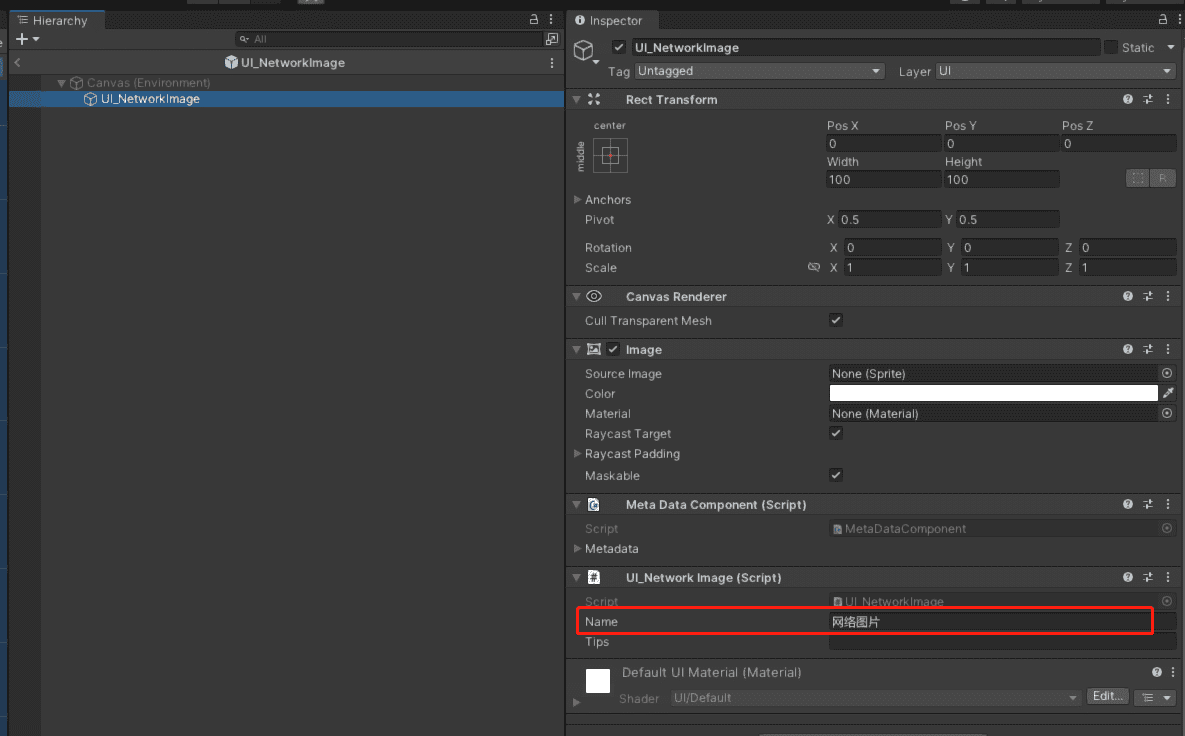The width and height of the screenshot is (1185, 736).
Task: Open the Layer dropdown
Action: [x=1054, y=71]
